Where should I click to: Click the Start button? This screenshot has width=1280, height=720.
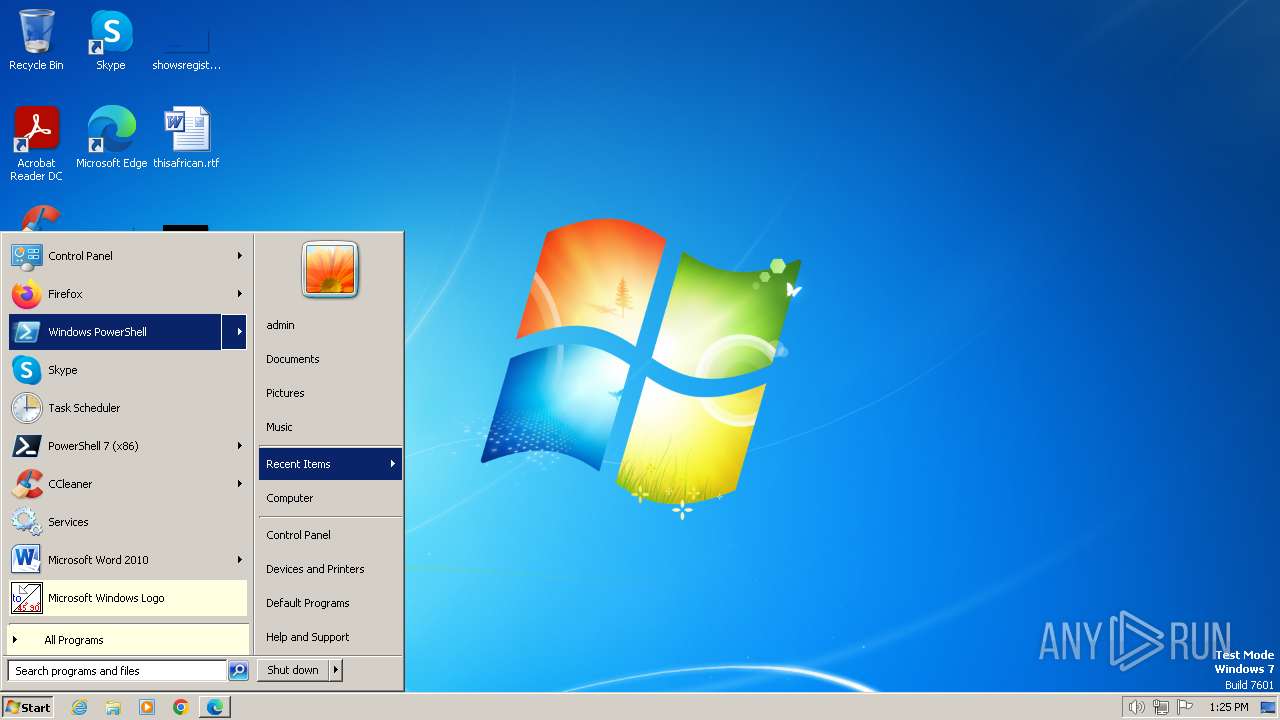pos(28,707)
